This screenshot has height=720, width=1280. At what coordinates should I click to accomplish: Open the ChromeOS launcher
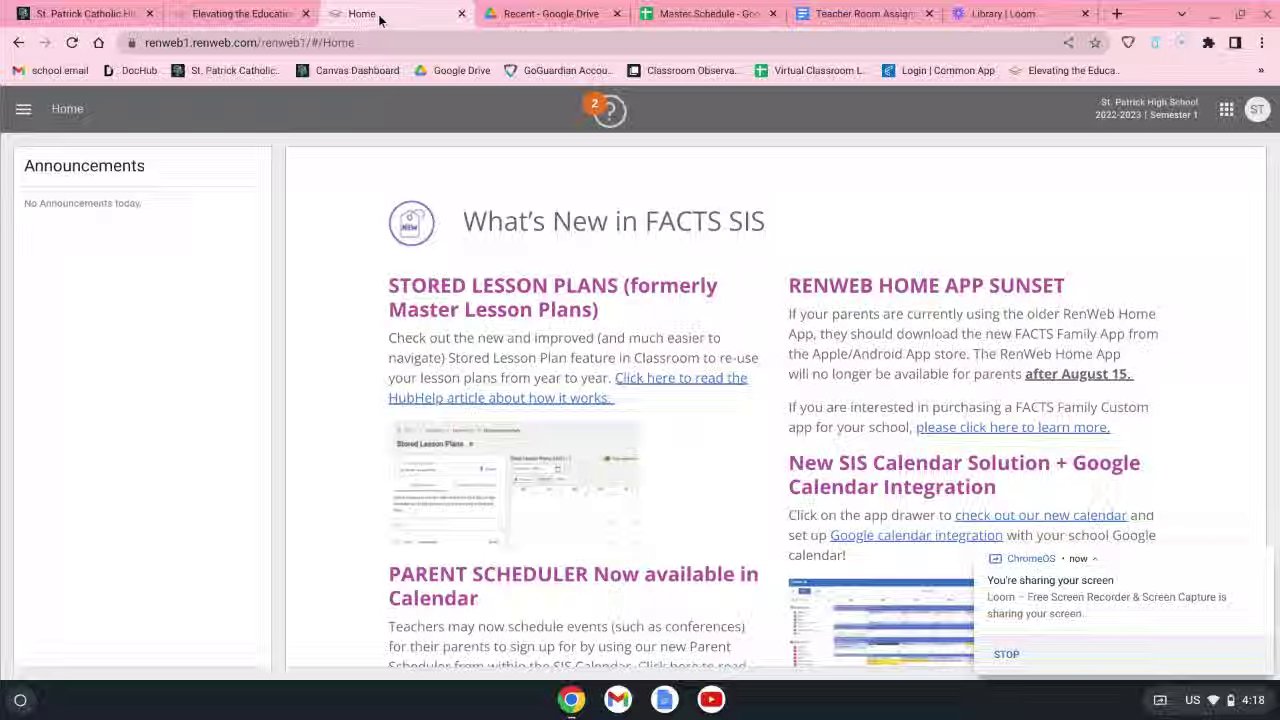point(20,700)
